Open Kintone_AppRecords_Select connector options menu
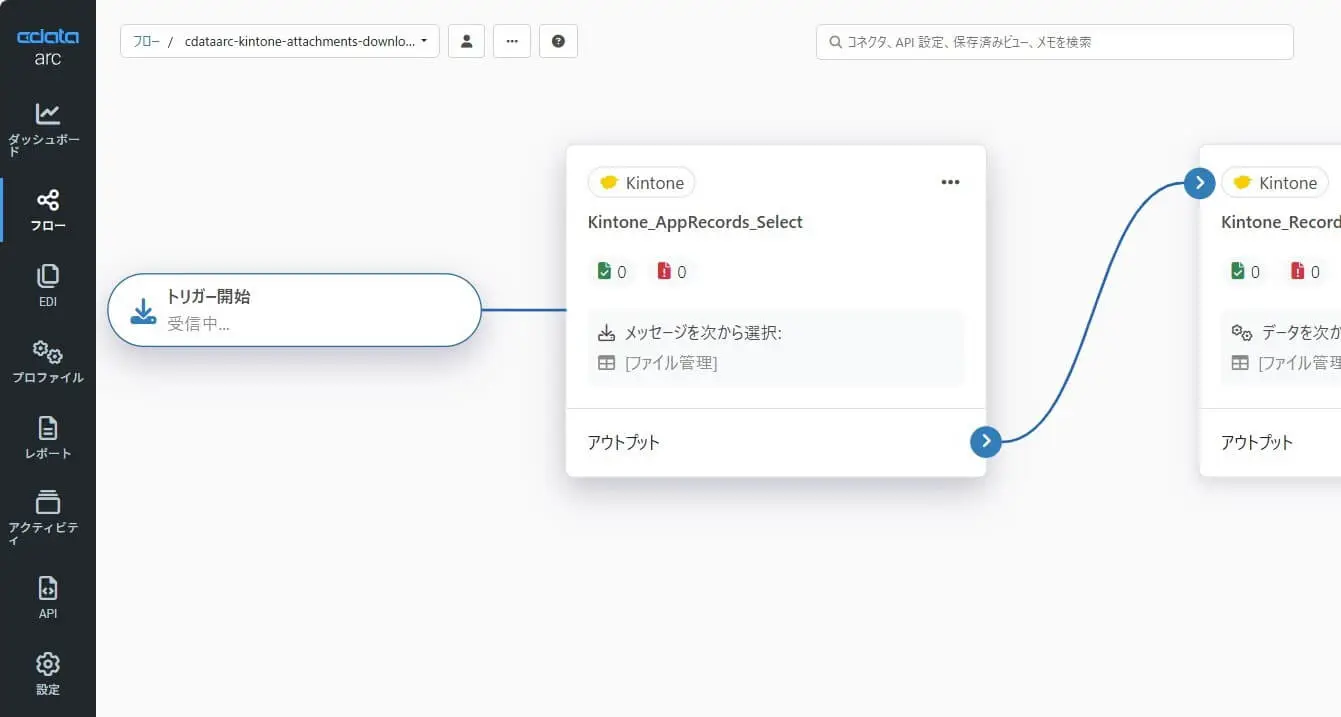The width and height of the screenshot is (1341, 717). (950, 182)
